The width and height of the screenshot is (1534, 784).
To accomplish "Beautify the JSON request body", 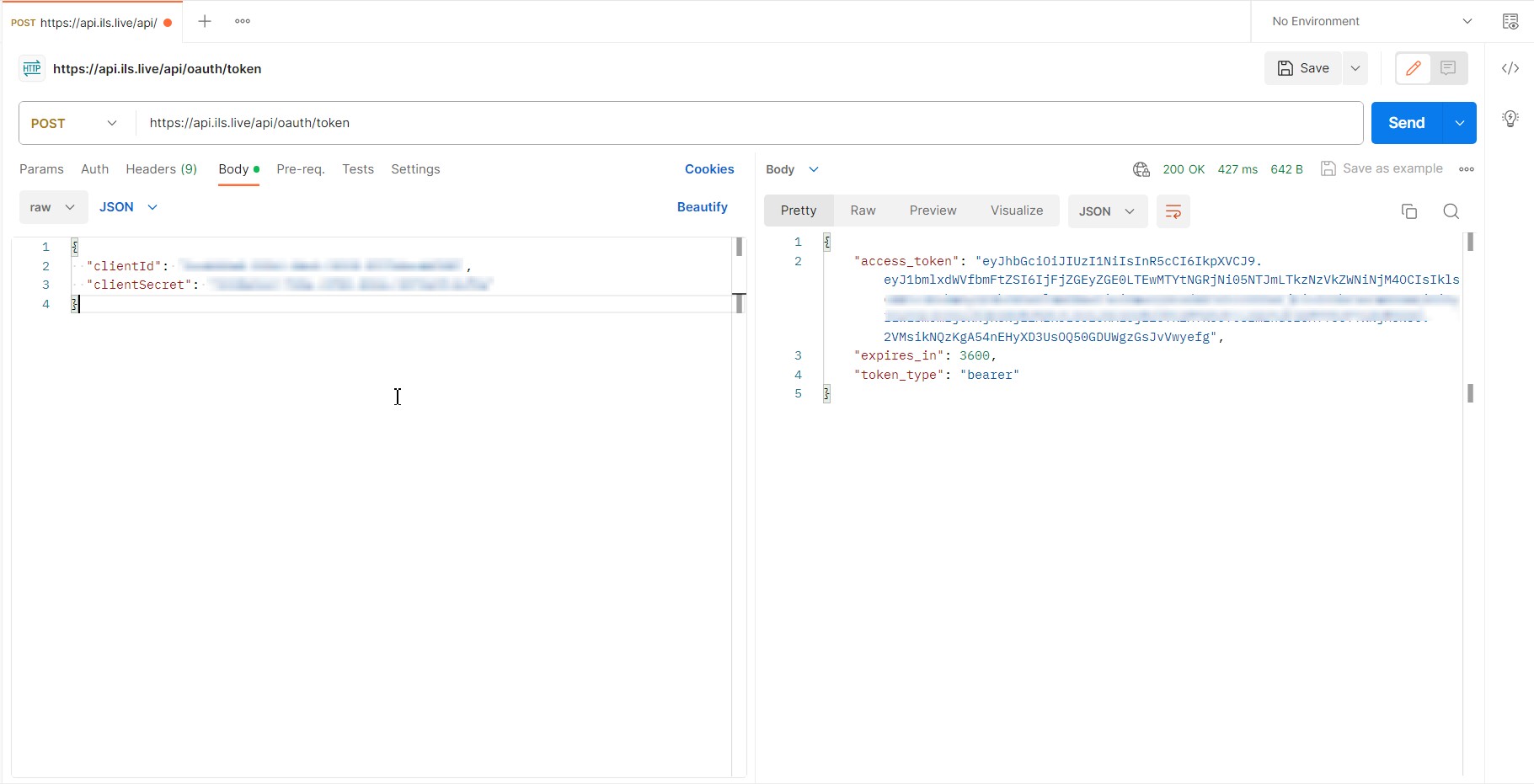I will [x=703, y=207].
